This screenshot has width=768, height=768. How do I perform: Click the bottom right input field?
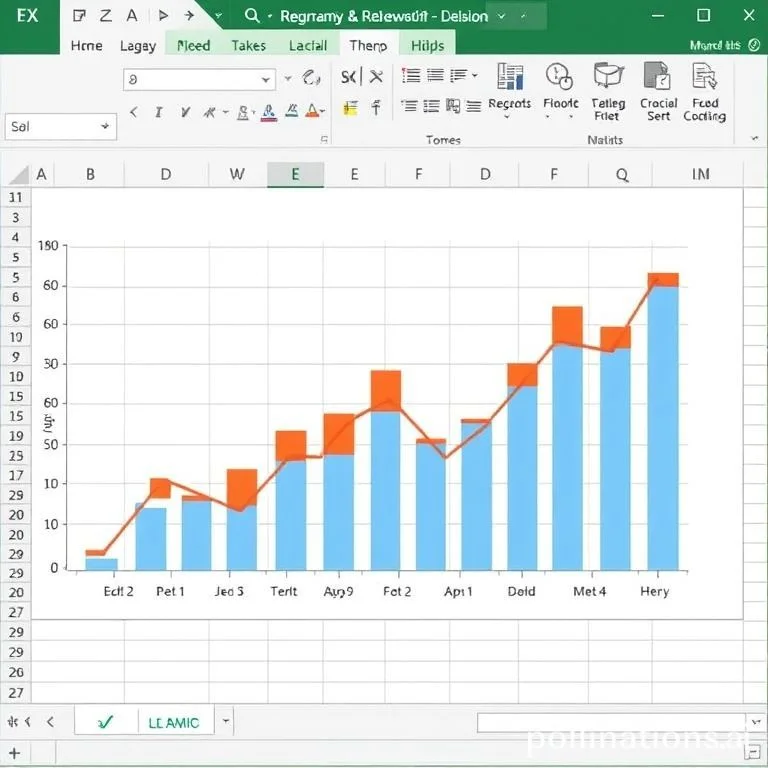612,722
